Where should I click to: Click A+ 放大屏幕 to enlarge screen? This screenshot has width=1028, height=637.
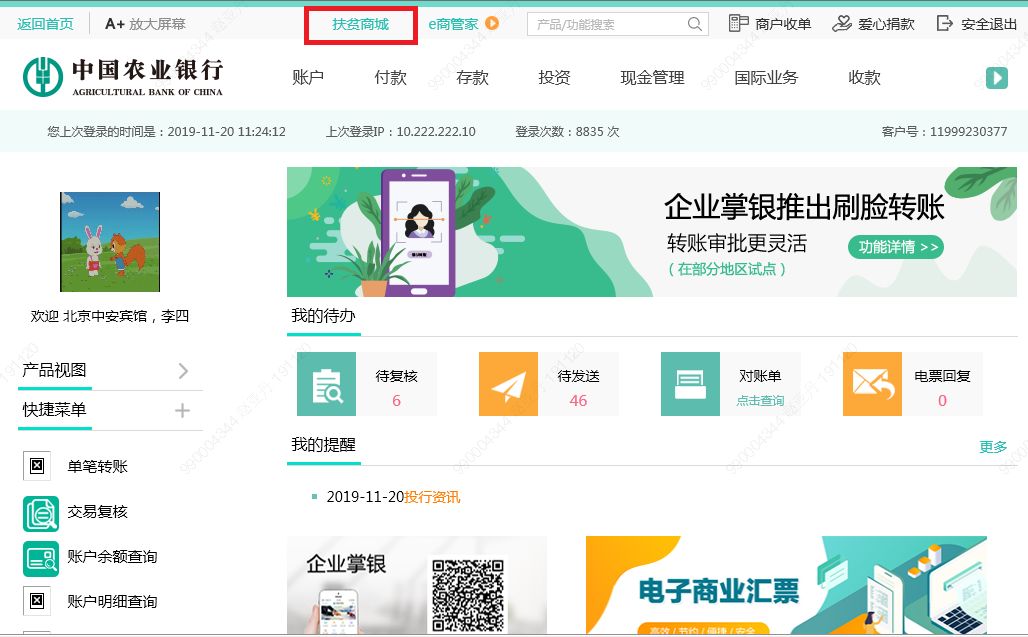click(x=146, y=24)
